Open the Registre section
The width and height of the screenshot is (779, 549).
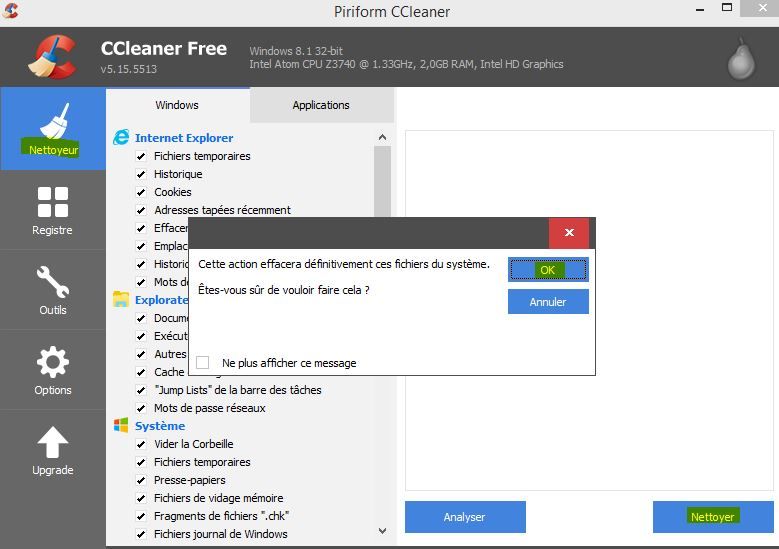53,211
